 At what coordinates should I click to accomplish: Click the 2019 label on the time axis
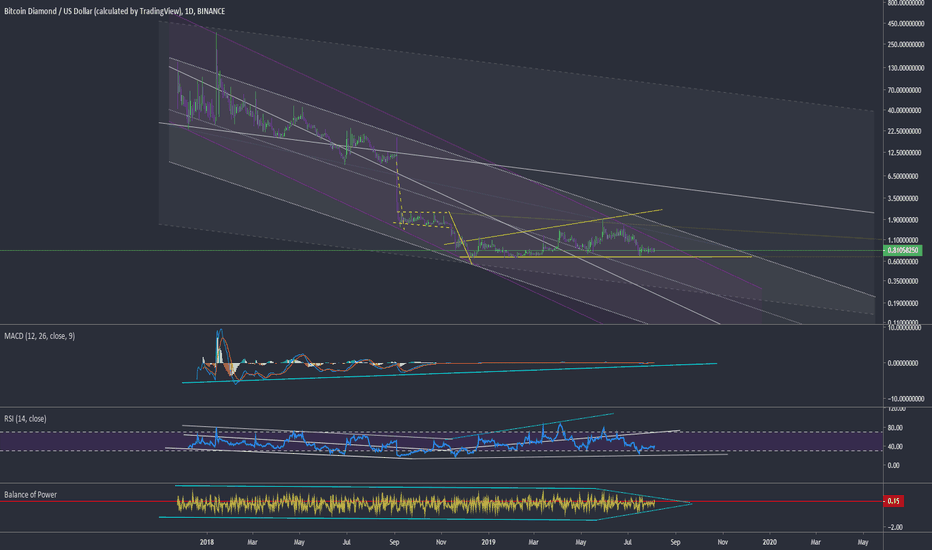[489, 542]
